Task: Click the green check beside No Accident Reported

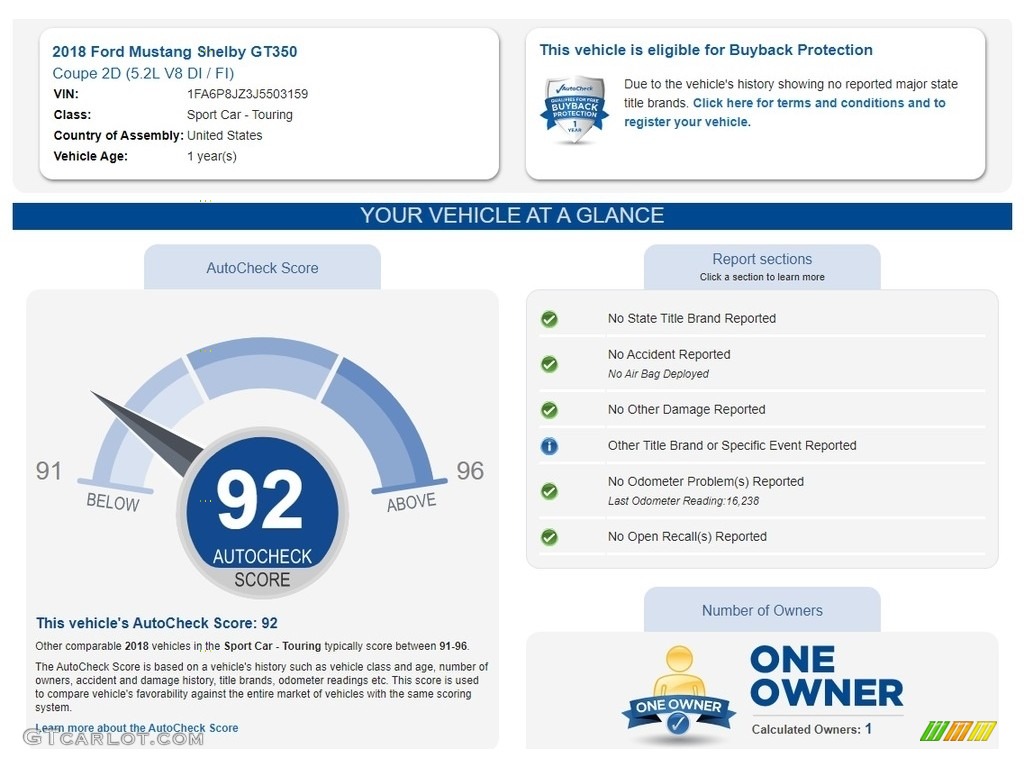Action: point(549,364)
